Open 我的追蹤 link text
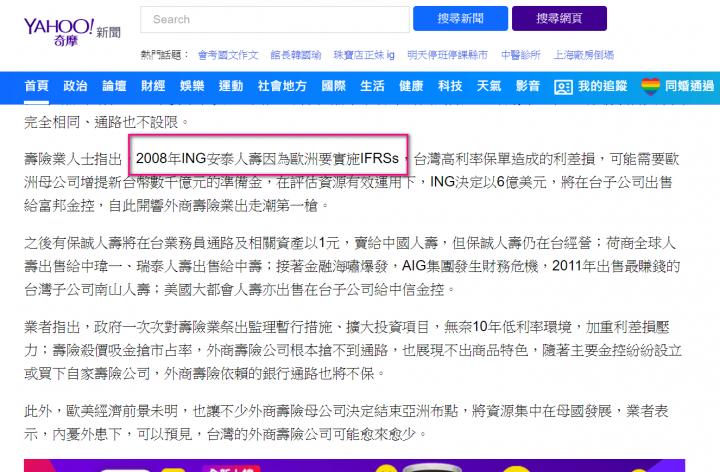 click(x=602, y=86)
